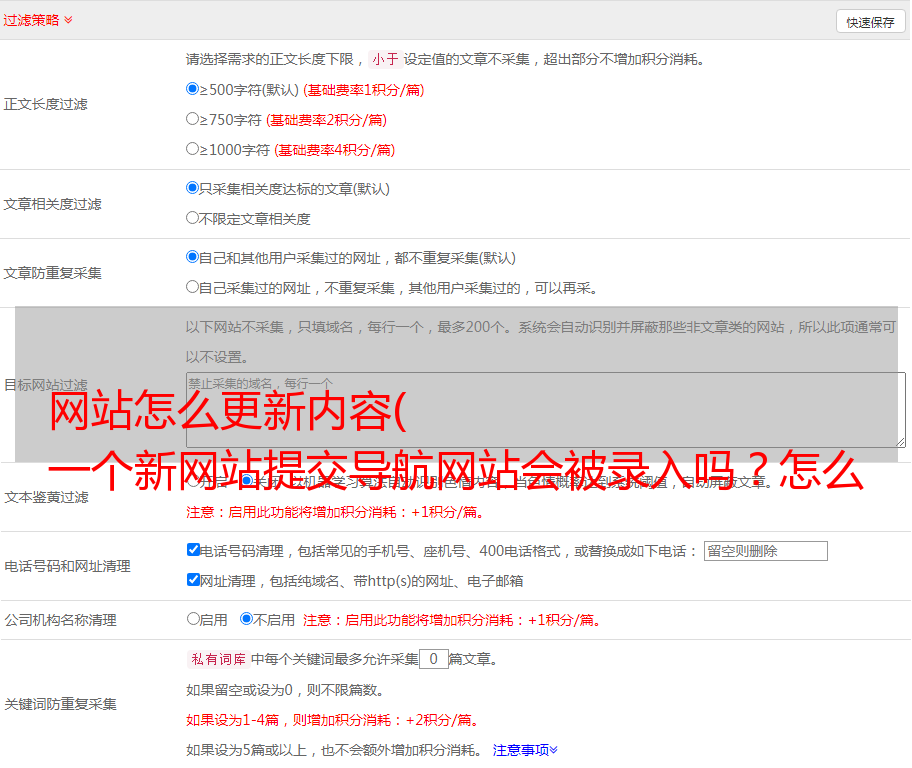Select the ≥750字符 length option
The image size is (912, 768).
tap(193, 119)
